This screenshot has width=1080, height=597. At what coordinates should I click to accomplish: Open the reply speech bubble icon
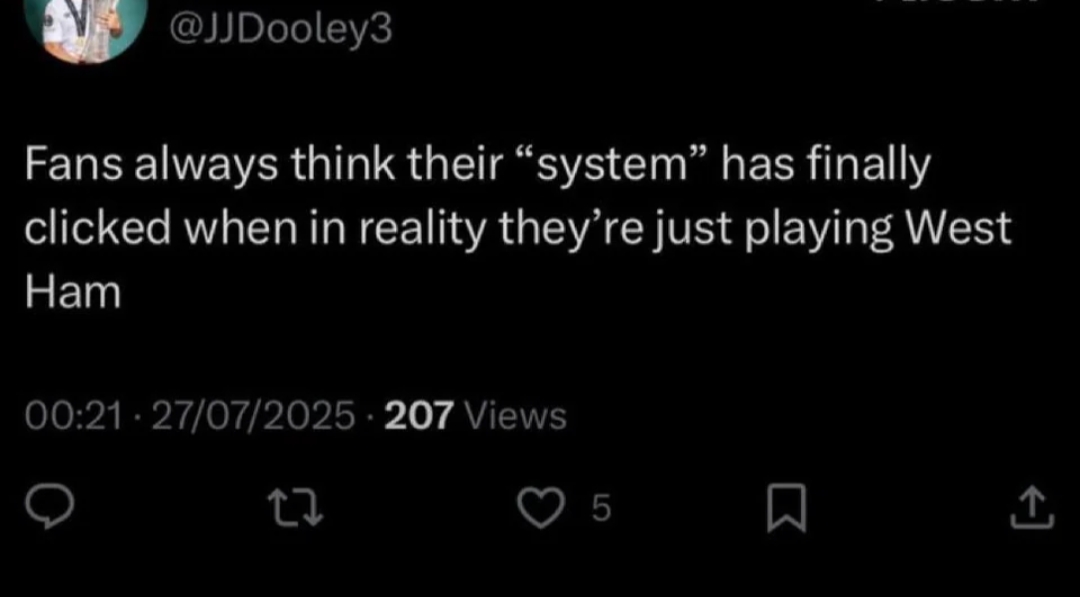coord(49,508)
